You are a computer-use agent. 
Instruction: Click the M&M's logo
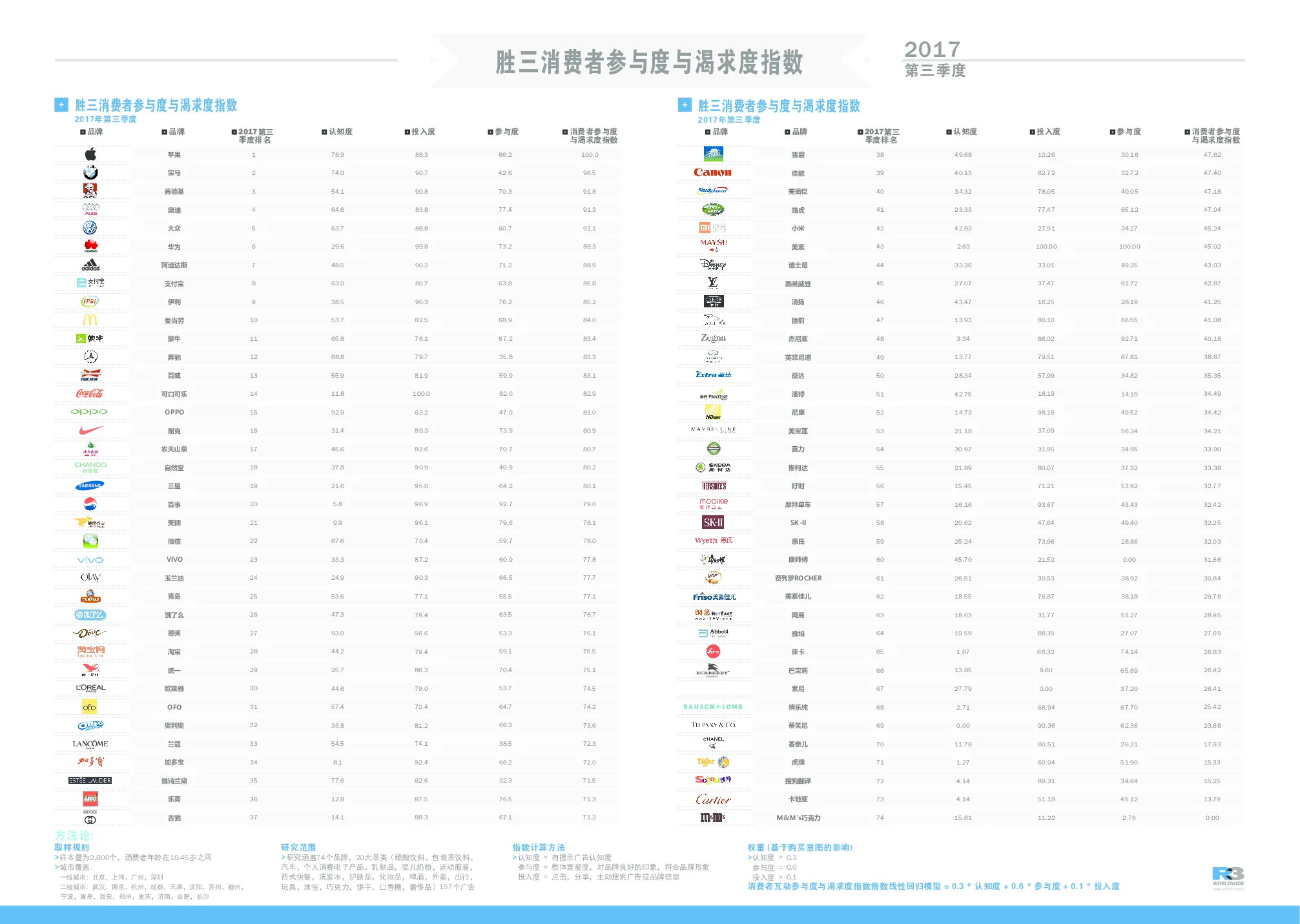pos(713,817)
